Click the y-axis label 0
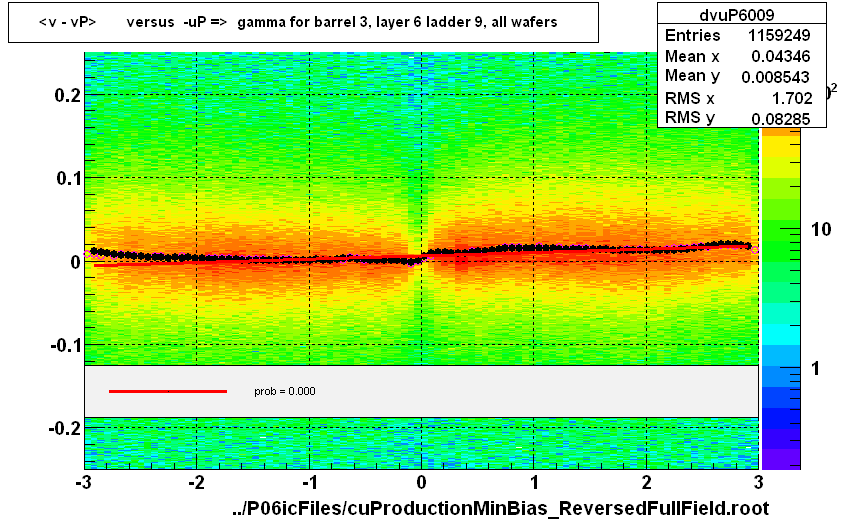The width and height of the screenshot is (843, 522). (x=75, y=262)
